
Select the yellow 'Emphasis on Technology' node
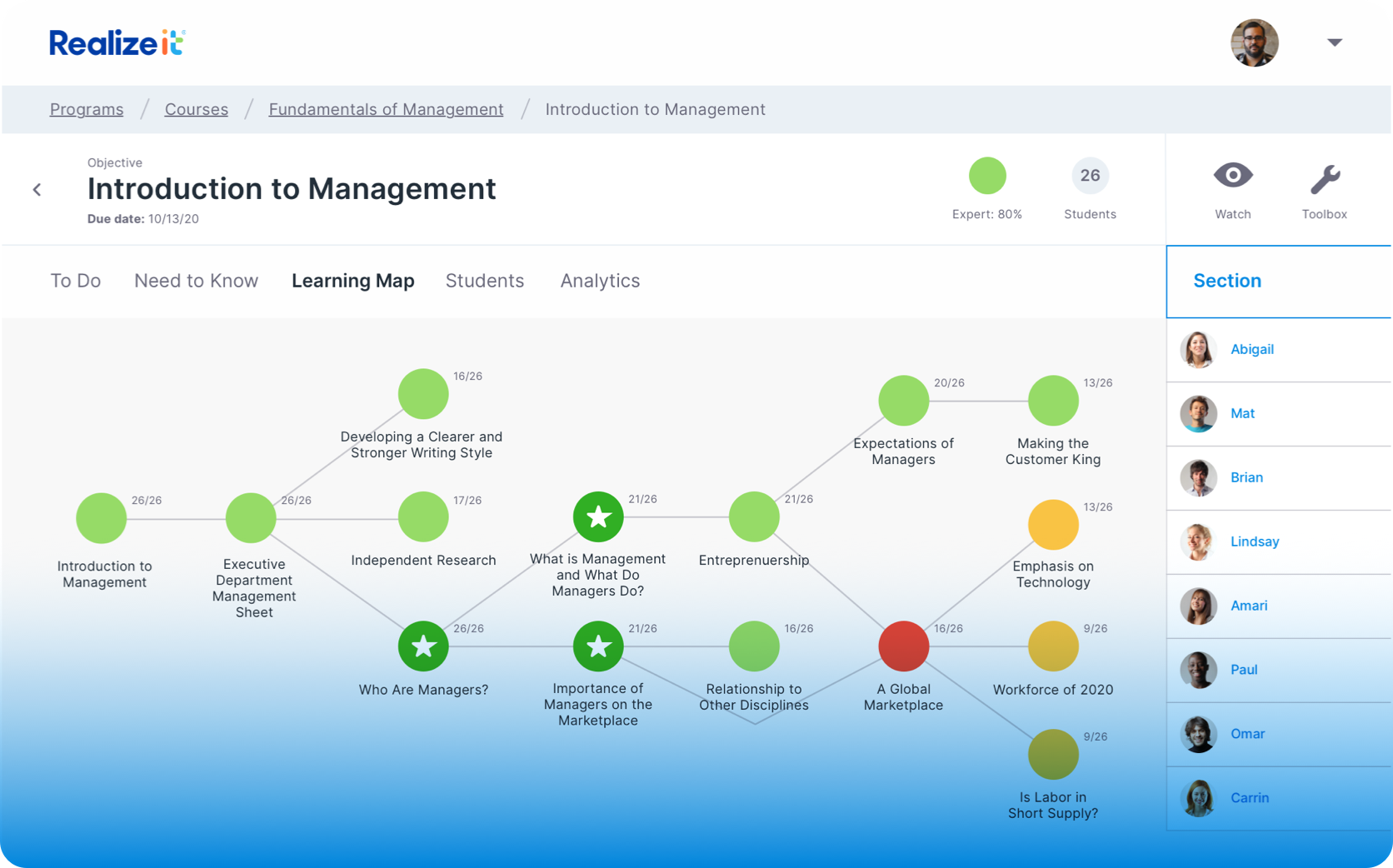click(x=1052, y=525)
